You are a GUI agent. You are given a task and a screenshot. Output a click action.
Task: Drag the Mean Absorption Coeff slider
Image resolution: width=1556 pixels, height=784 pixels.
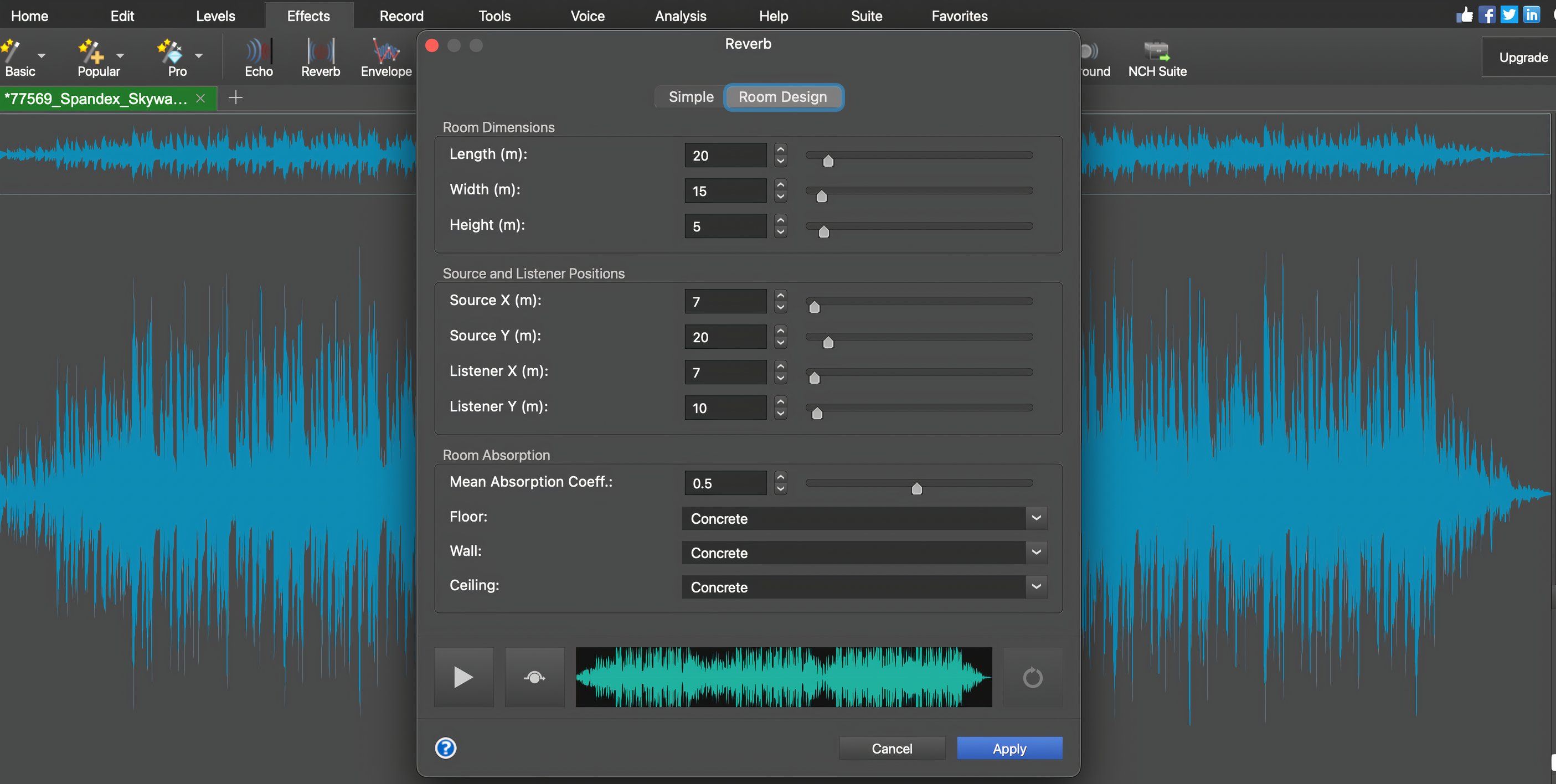[x=917, y=489]
